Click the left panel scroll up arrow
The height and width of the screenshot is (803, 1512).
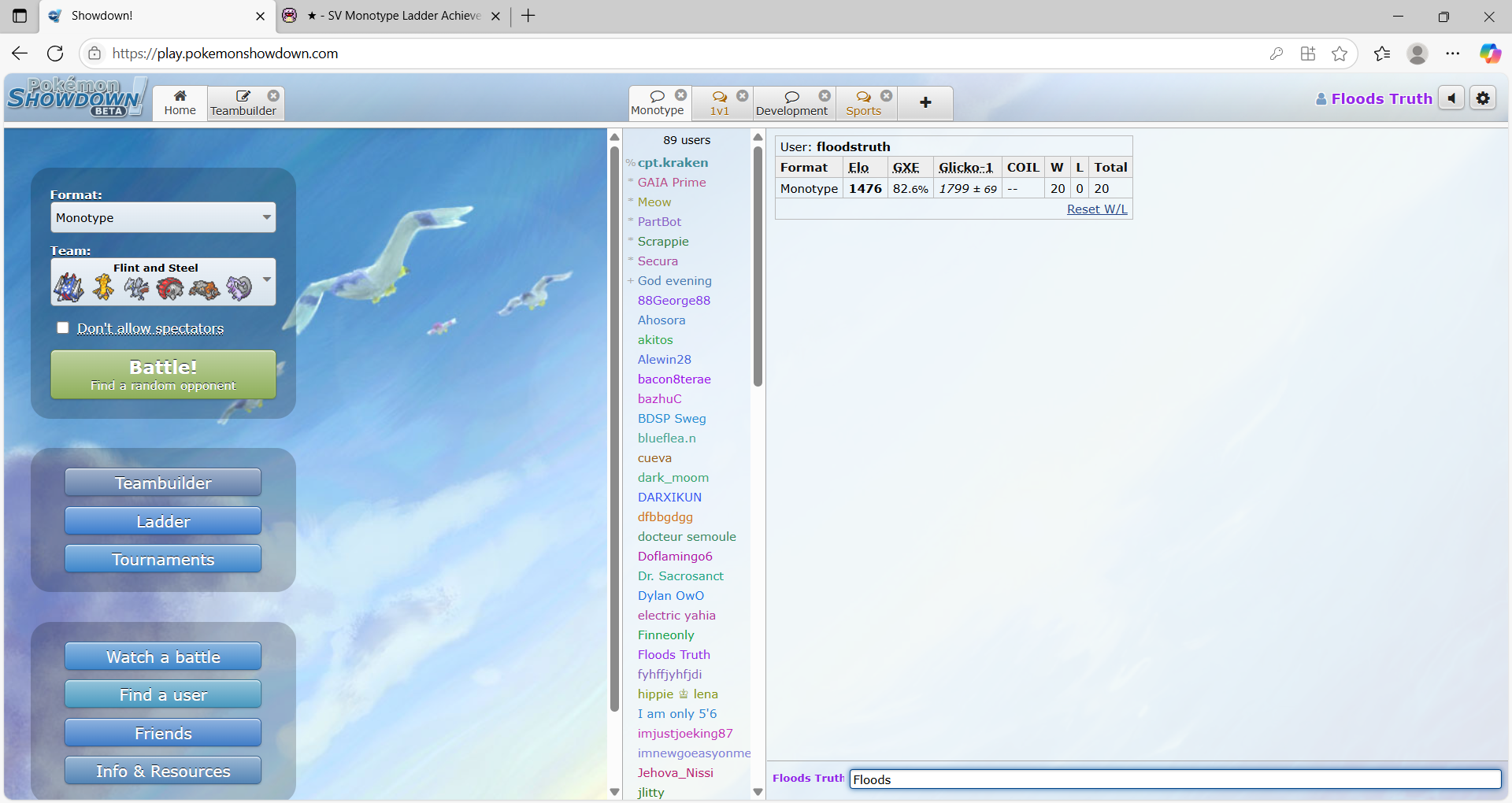[615, 137]
